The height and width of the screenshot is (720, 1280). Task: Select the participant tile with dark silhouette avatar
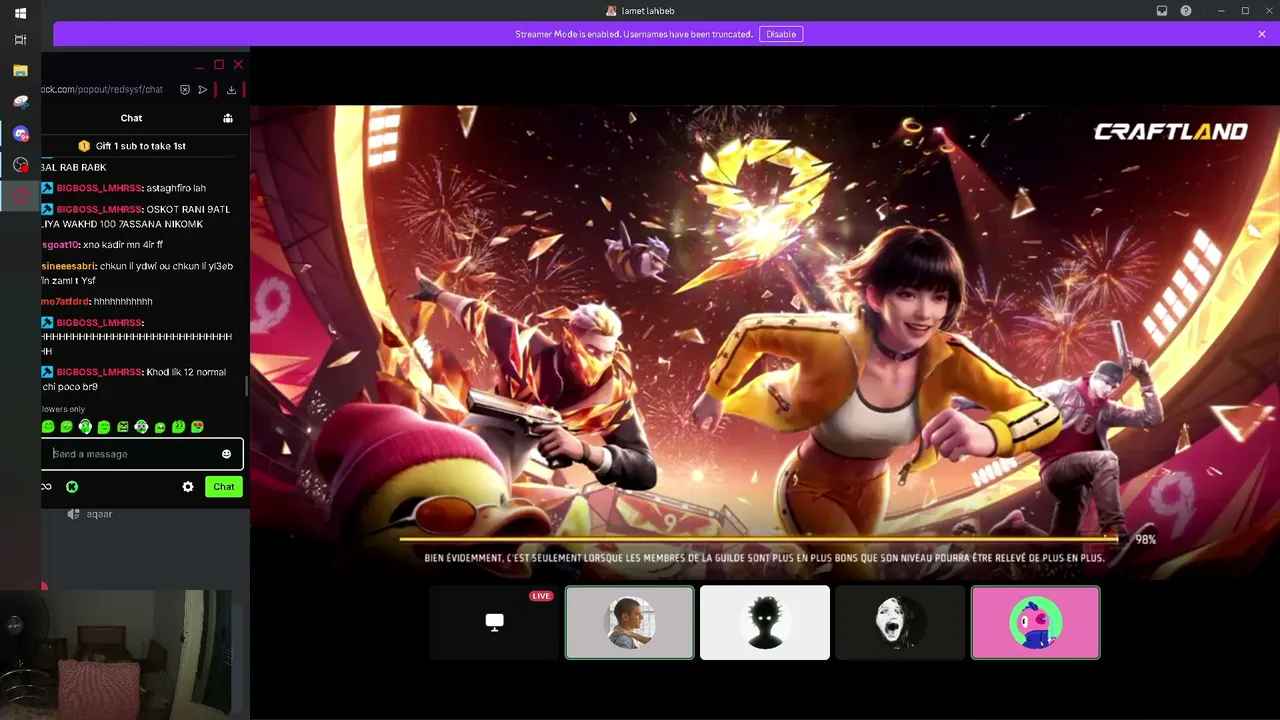[765, 622]
